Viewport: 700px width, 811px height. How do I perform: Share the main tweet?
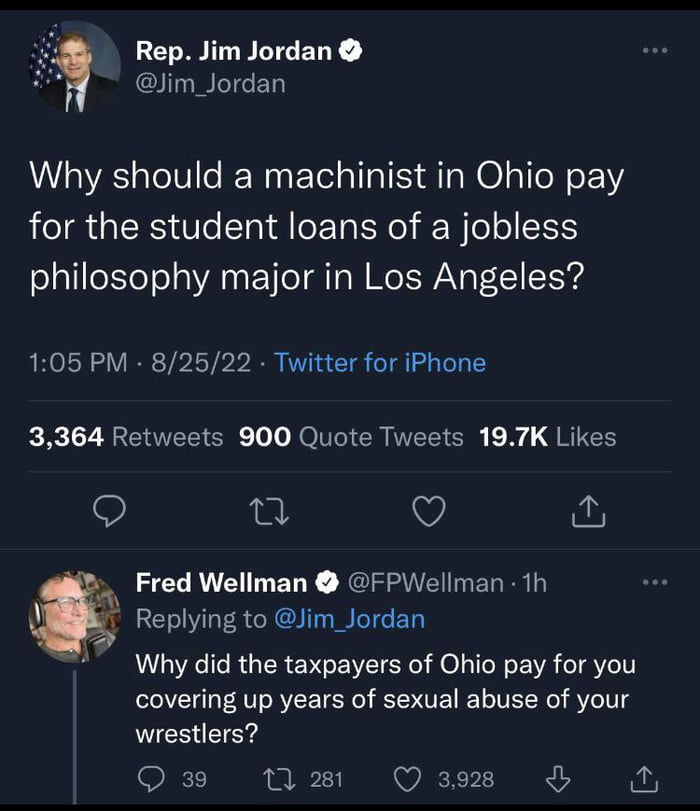click(x=587, y=512)
